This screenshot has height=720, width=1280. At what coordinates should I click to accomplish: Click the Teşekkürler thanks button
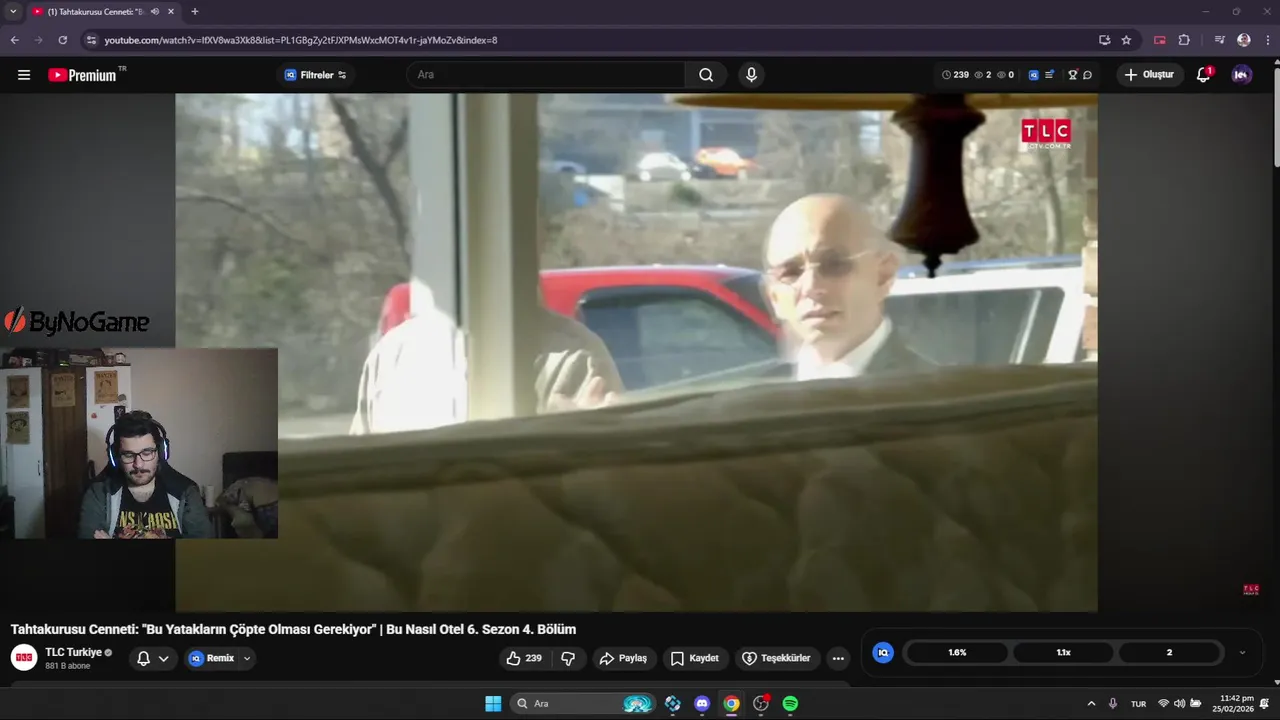tap(777, 658)
